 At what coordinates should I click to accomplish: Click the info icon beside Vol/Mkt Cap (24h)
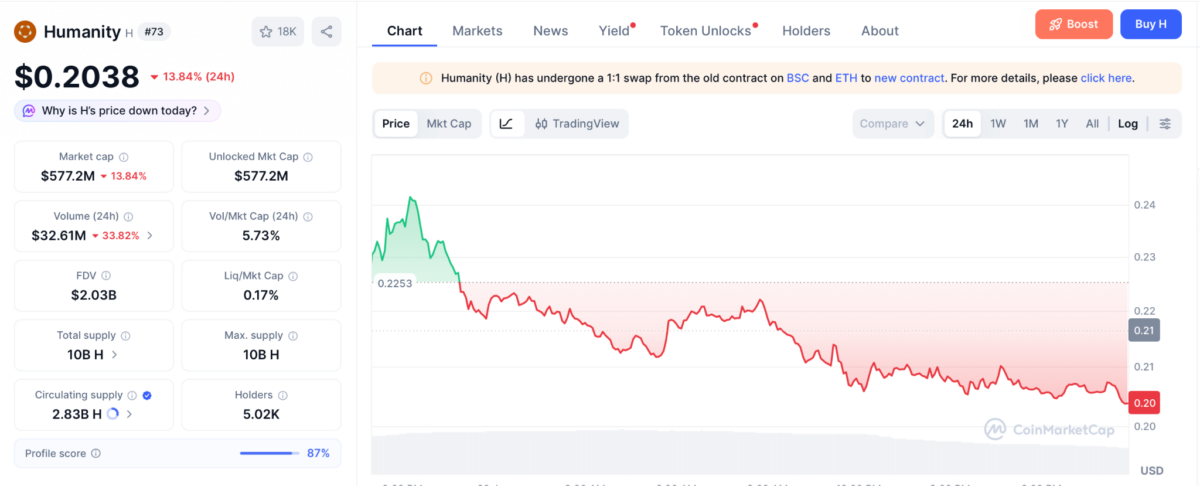pyautogui.click(x=308, y=216)
